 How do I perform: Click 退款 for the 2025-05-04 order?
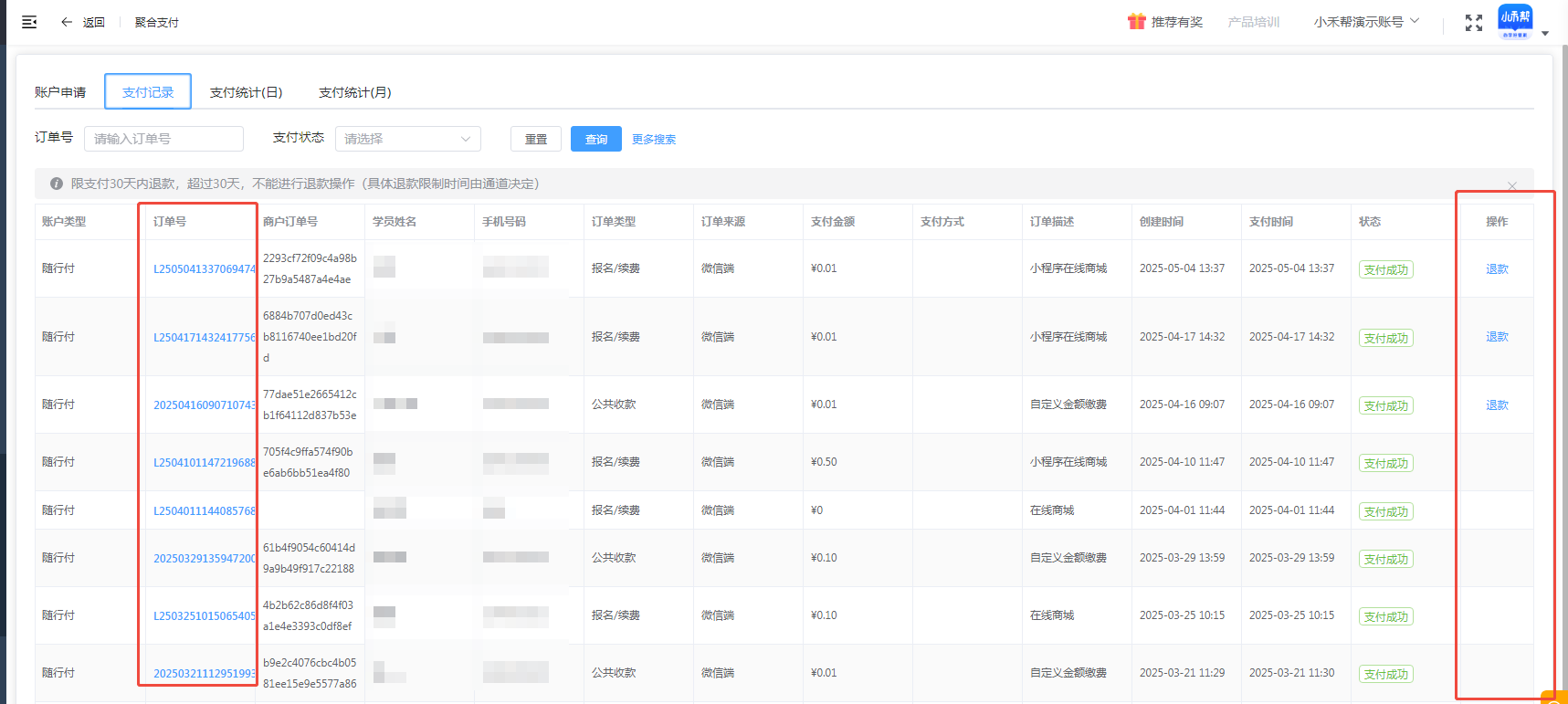click(x=1497, y=269)
